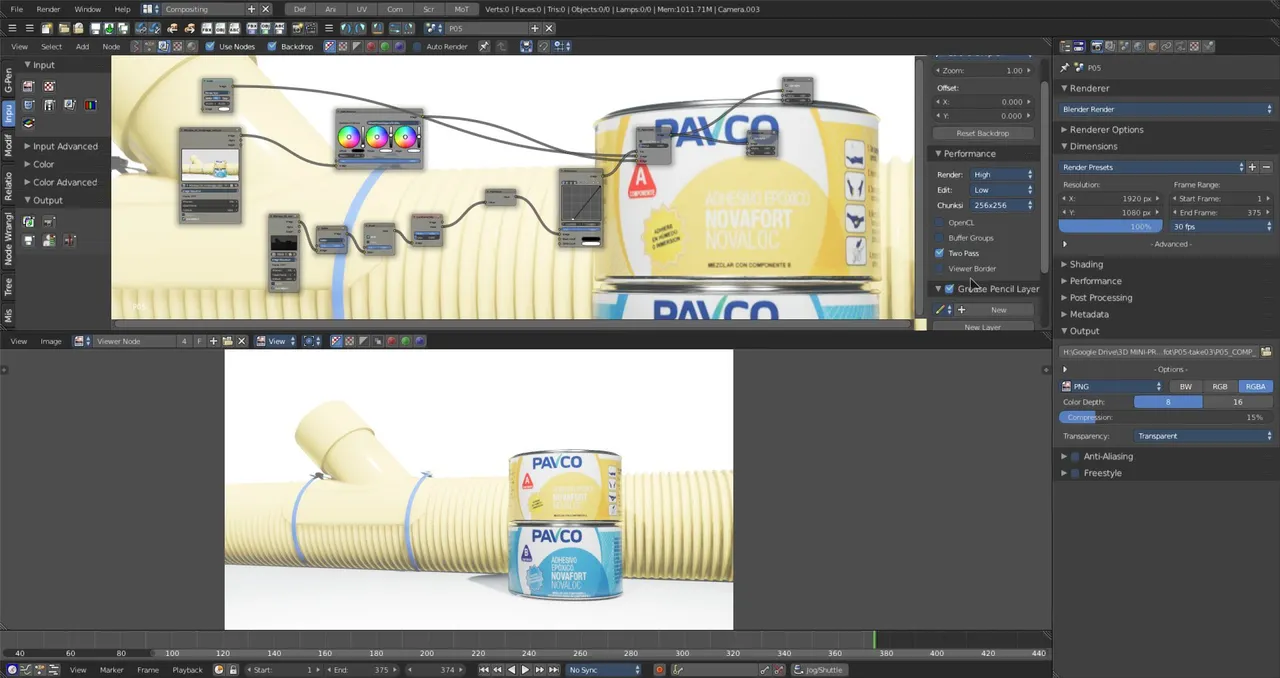
Task: Show green channel in node editor backdrop
Action: pyautogui.click(x=385, y=46)
